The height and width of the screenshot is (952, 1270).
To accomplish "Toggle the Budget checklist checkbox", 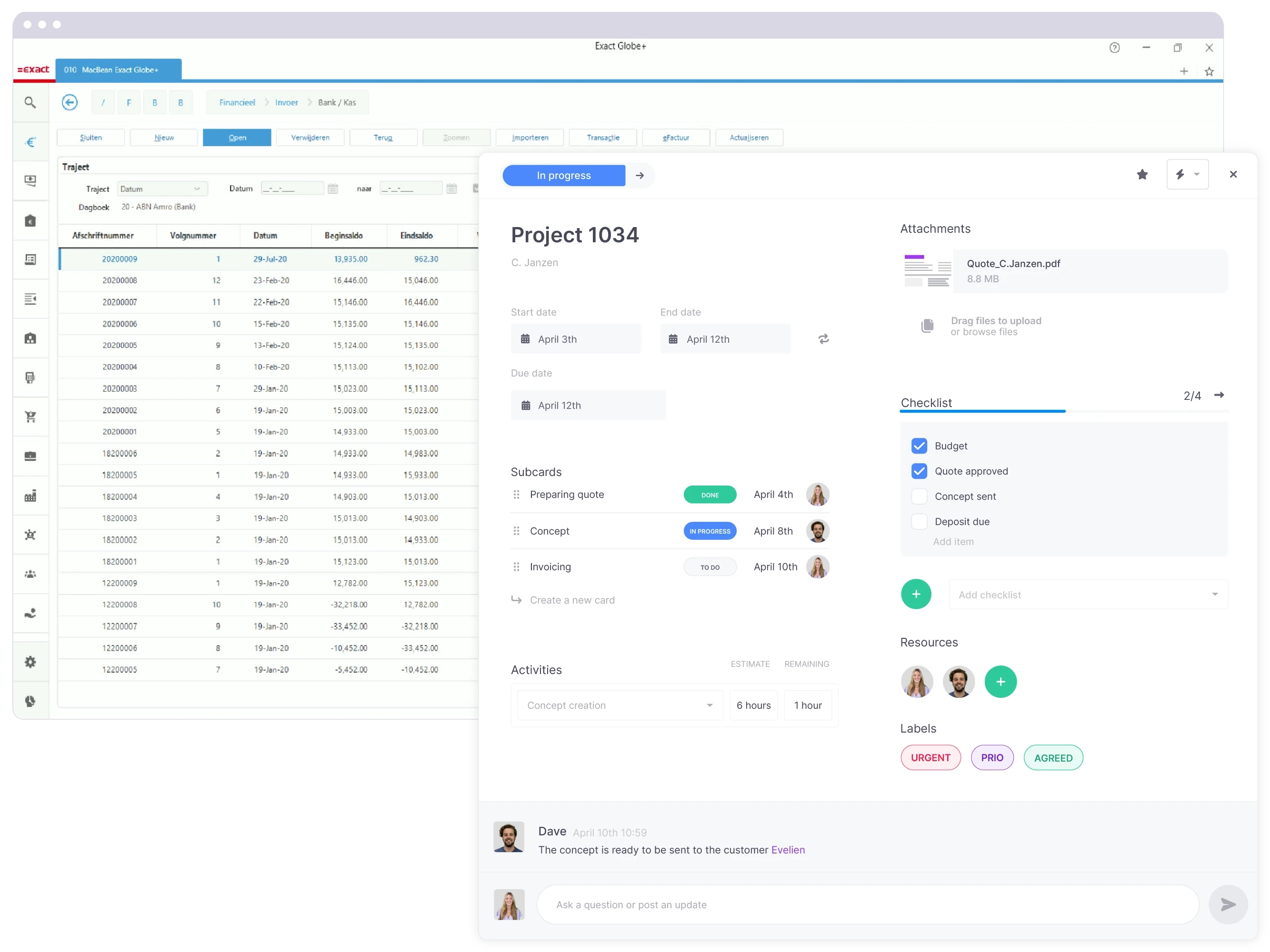I will pyautogui.click(x=919, y=444).
